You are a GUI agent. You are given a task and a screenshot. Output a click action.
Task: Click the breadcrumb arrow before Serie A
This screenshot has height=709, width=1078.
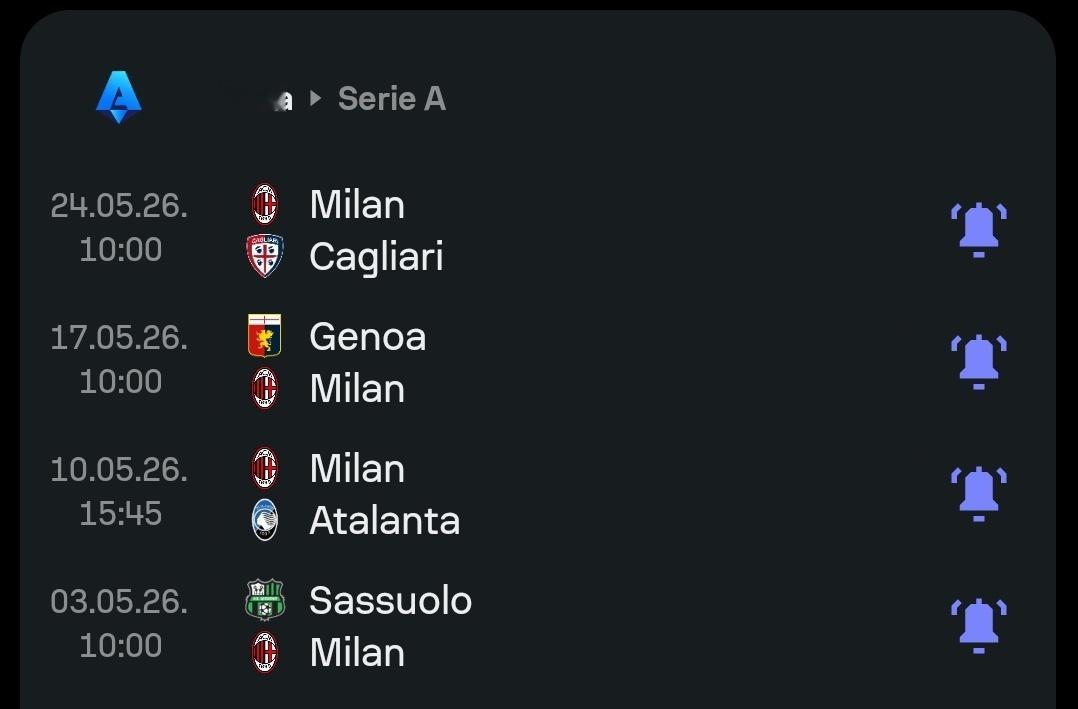(315, 99)
